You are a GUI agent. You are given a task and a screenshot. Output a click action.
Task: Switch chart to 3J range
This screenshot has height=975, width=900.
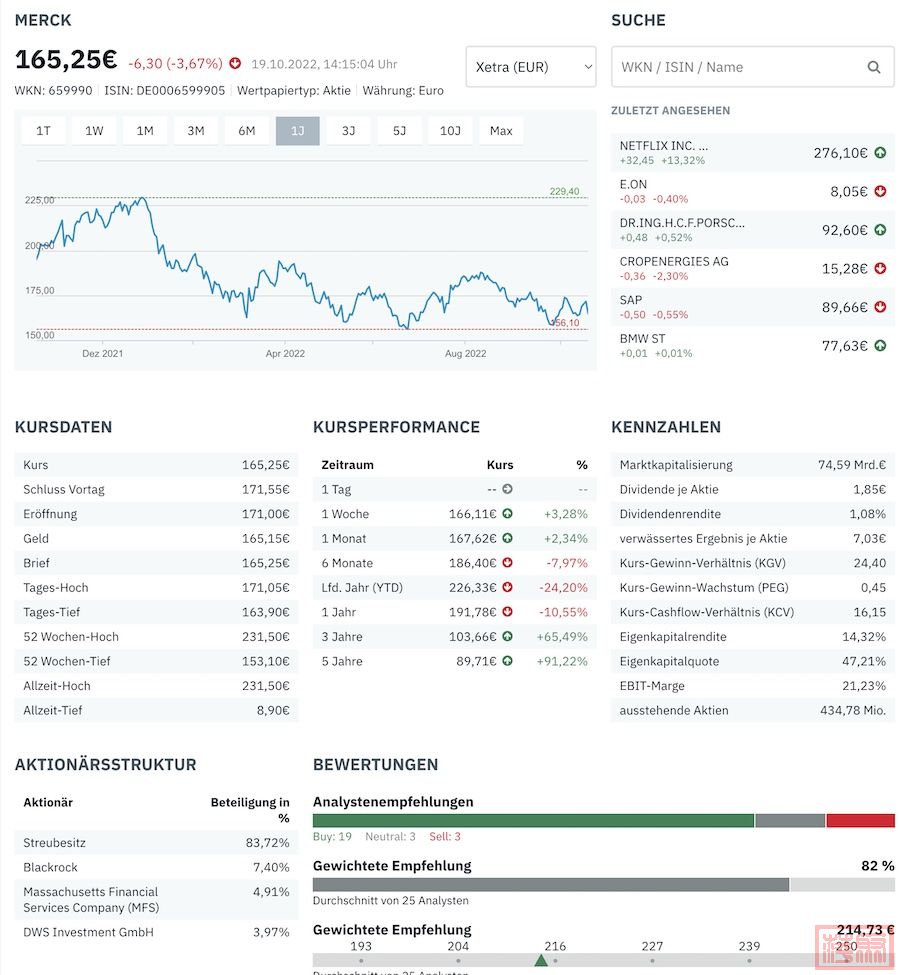(x=348, y=131)
